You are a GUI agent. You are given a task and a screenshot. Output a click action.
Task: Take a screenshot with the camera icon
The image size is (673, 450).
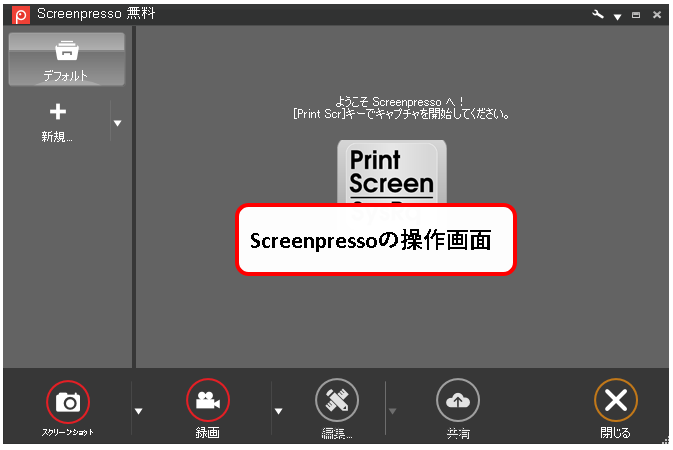[68, 402]
